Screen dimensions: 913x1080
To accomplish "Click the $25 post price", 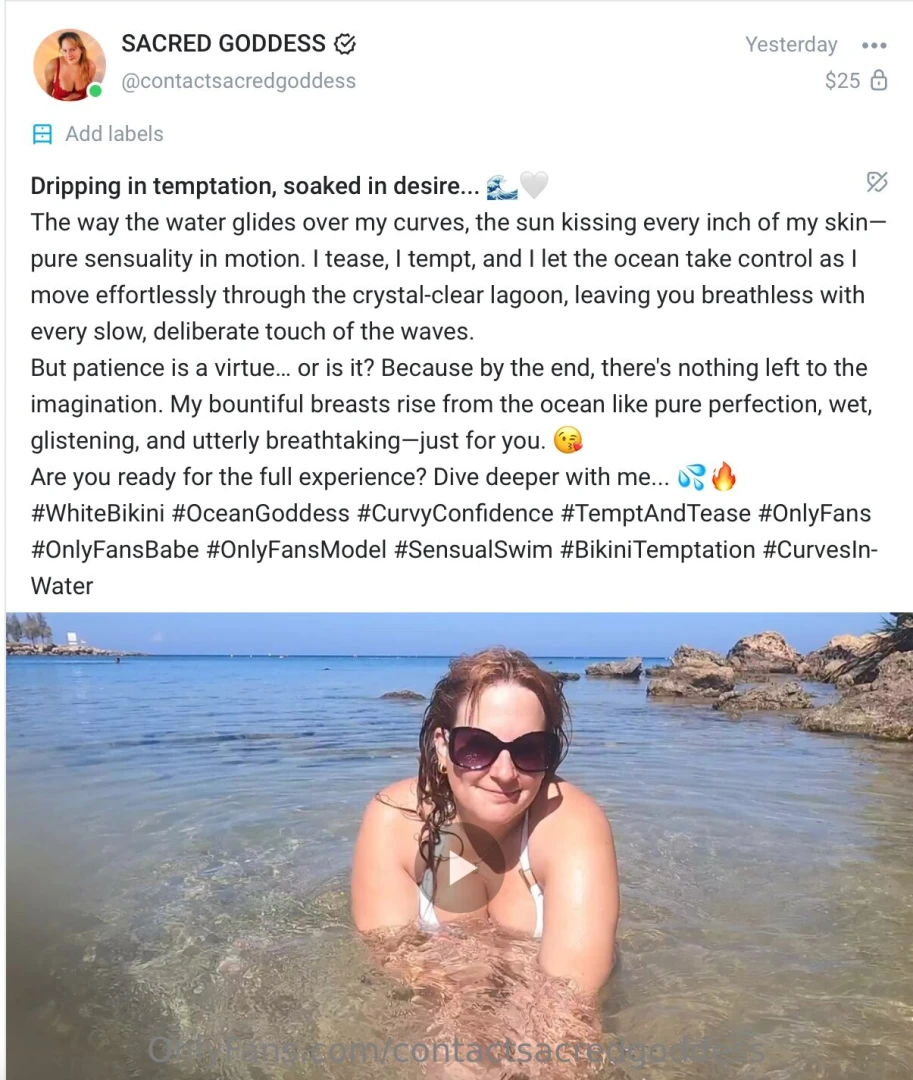I will click(842, 81).
